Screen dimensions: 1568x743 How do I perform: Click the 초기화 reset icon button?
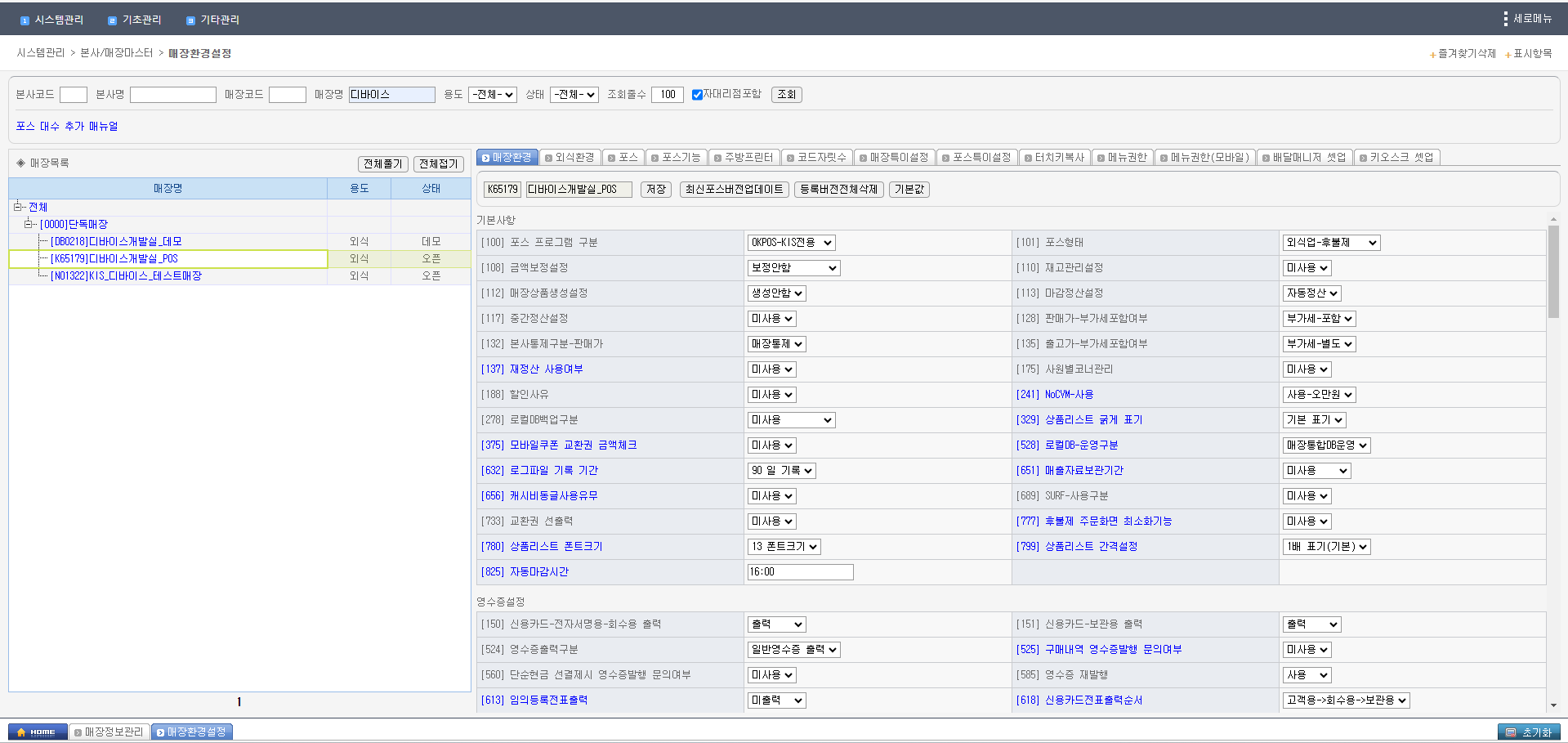[x=1528, y=732]
